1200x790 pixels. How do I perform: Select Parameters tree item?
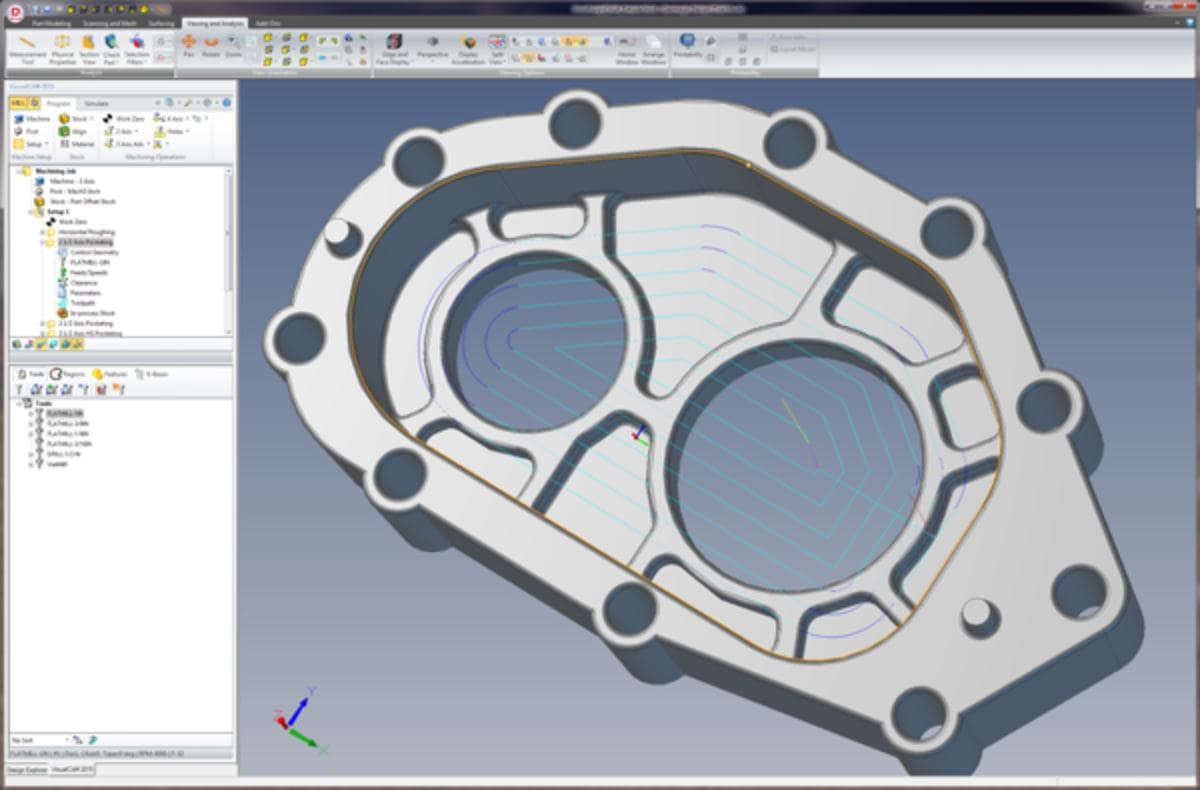(x=84, y=292)
